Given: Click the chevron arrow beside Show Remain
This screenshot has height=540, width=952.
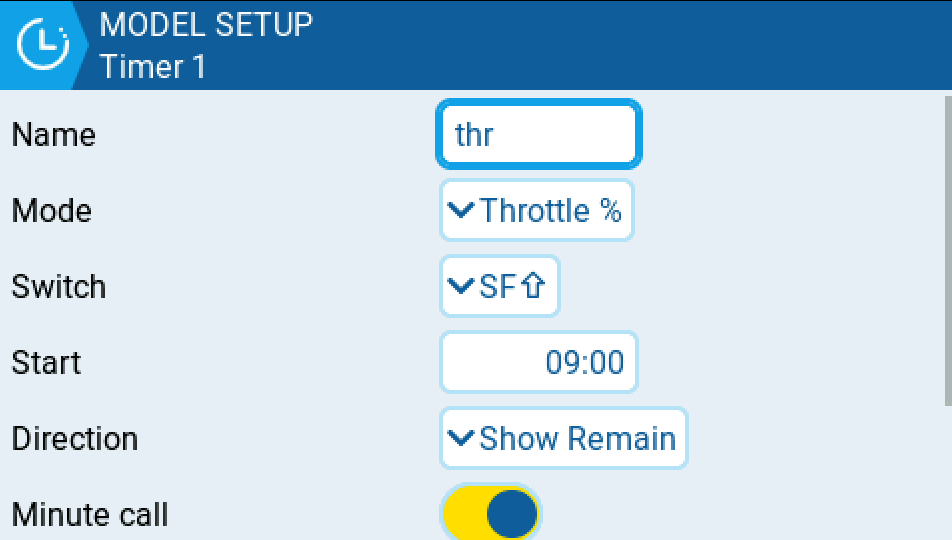Looking at the screenshot, I should [x=461, y=439].
